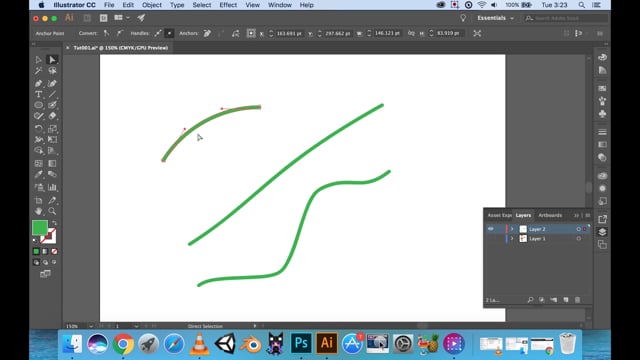Expand Layer 1 contents

click(x=512, y=239)
